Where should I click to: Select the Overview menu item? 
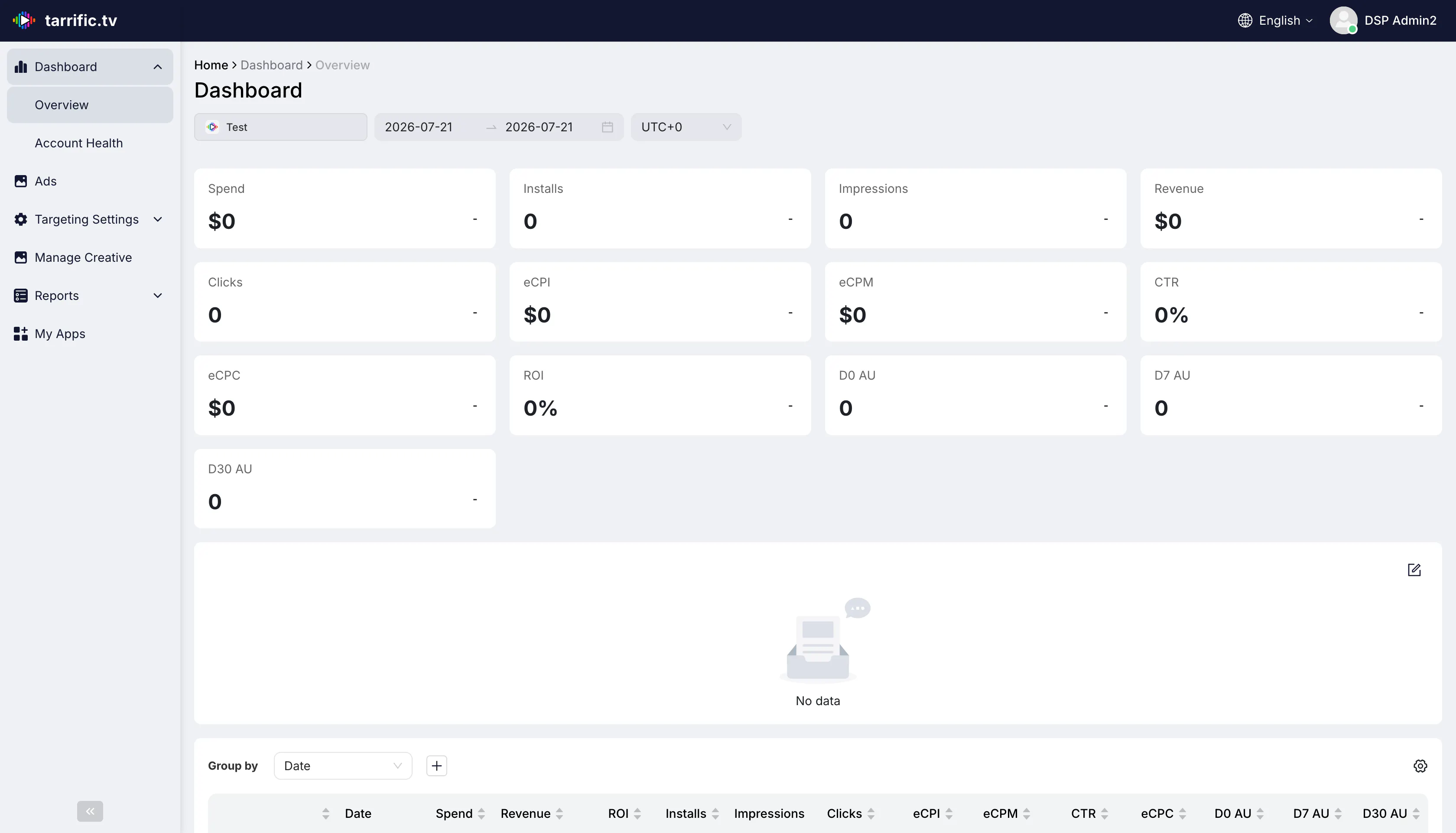point(90,105)
